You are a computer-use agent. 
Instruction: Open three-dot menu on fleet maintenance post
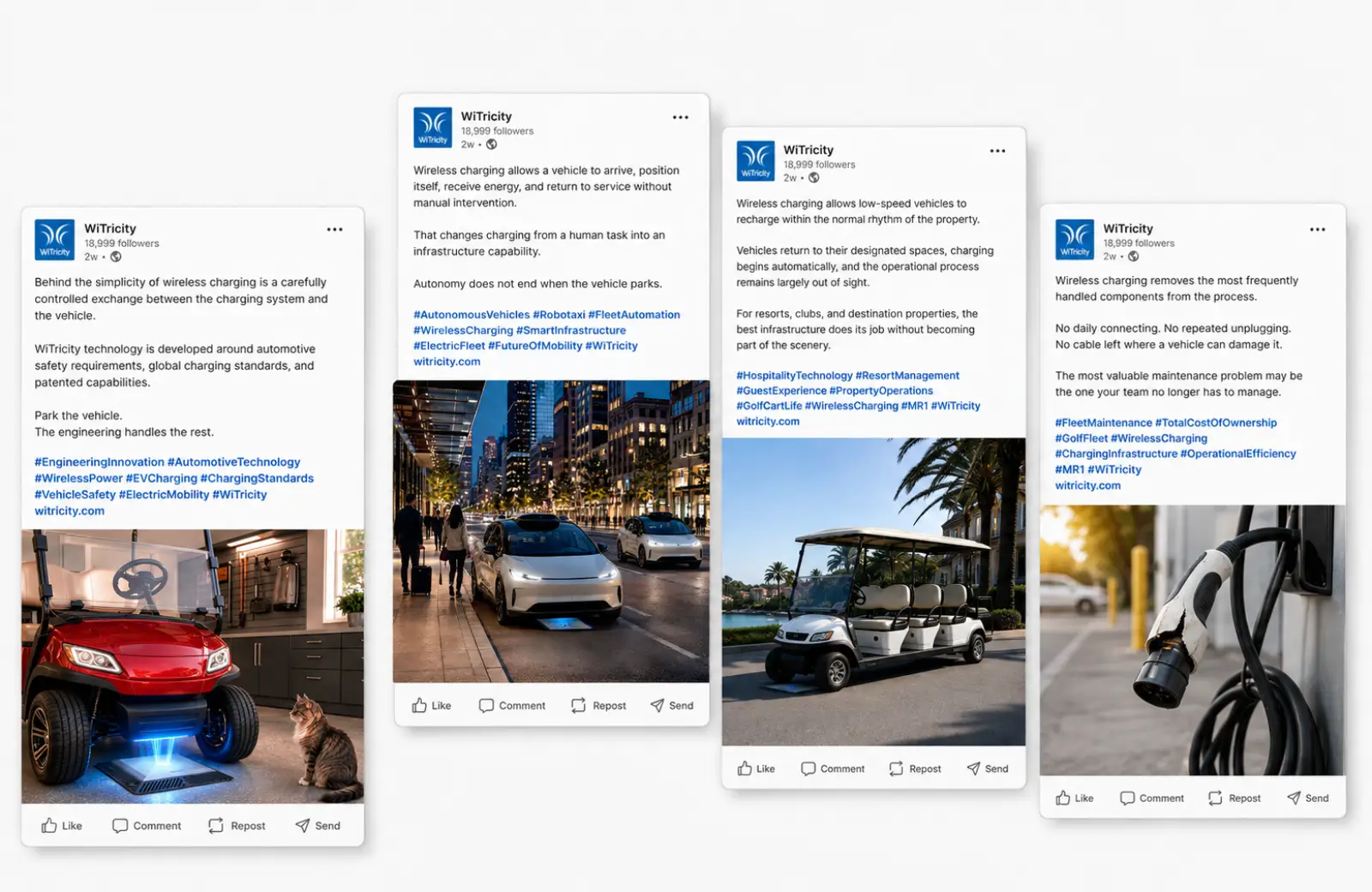[1317, 229]
